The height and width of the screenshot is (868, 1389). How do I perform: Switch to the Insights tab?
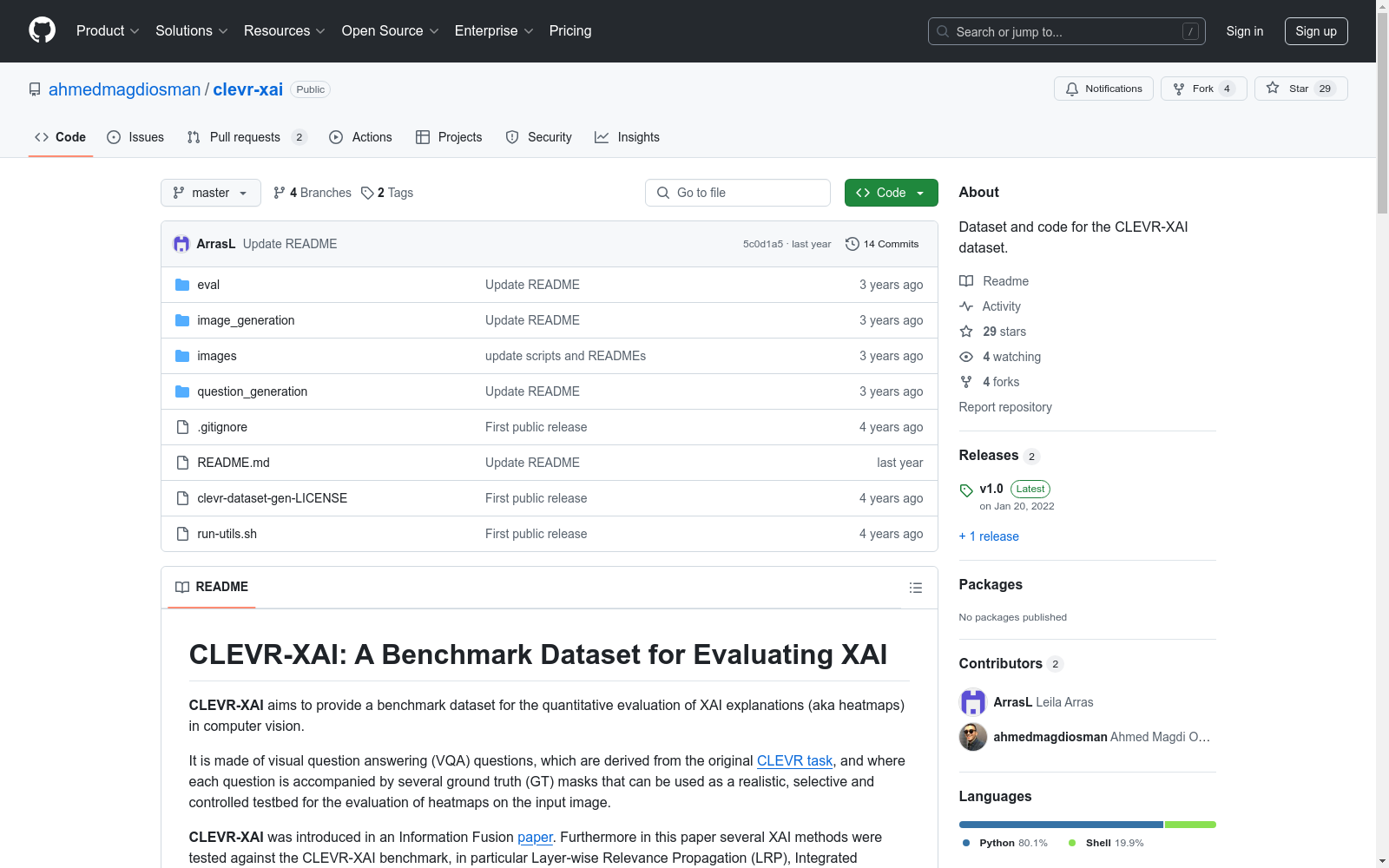click(627, 137)
